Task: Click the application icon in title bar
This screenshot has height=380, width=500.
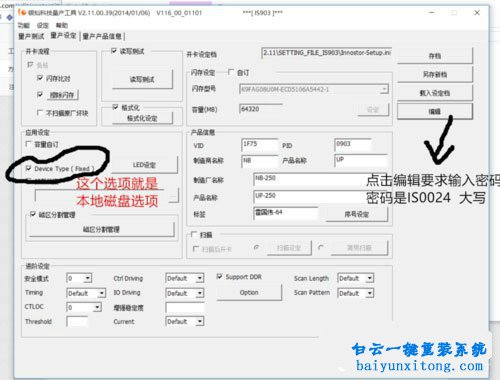Action: tap(22, 12)
